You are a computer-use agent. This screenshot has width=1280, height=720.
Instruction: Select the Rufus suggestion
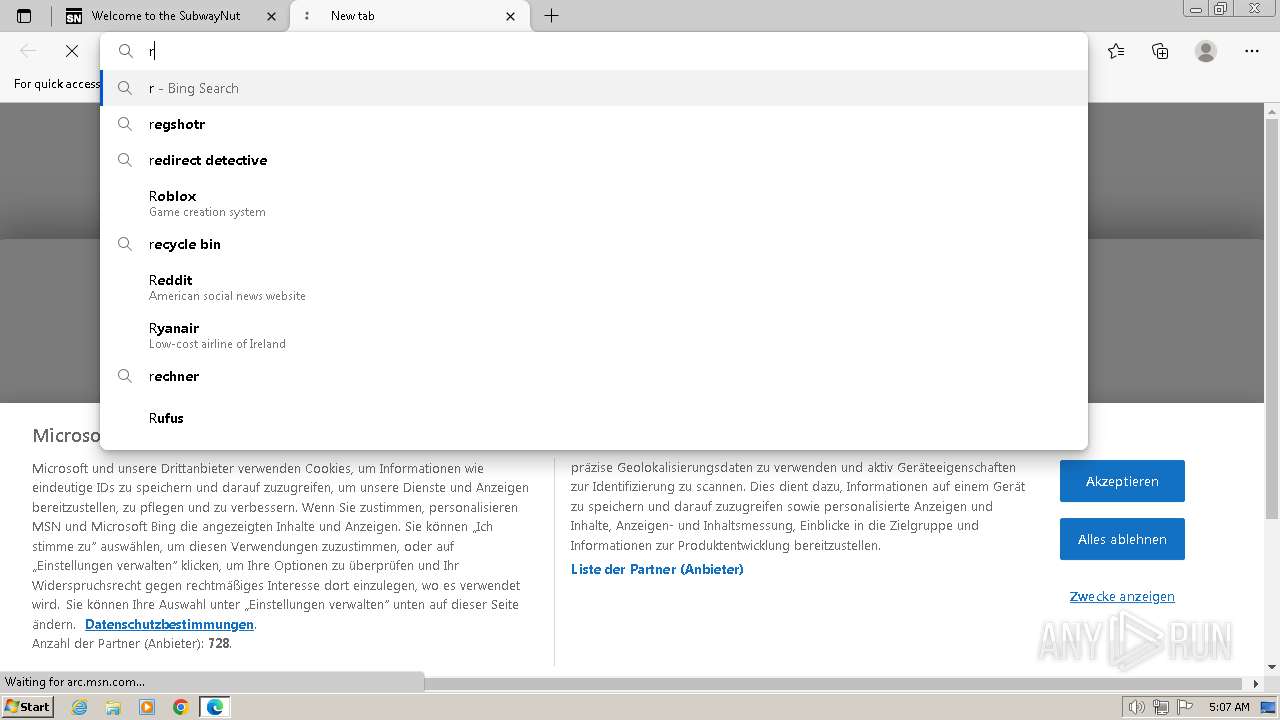coord(594,418)
